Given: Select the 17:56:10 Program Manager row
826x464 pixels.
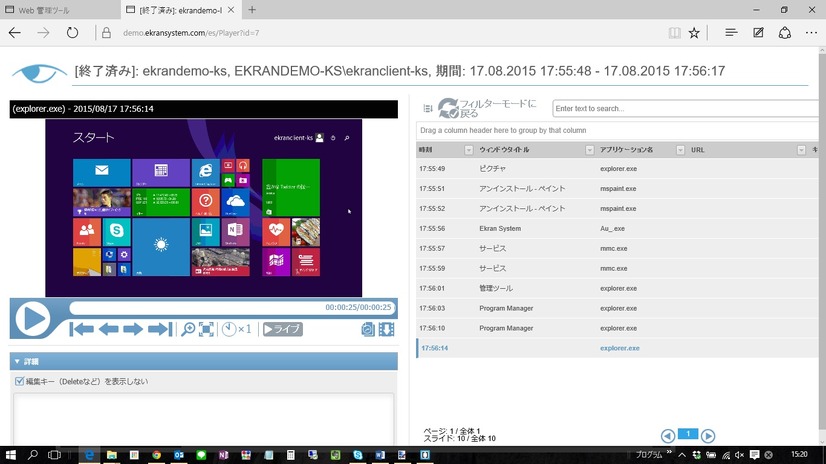Looking at the screenshot, I should pos(617,328).
